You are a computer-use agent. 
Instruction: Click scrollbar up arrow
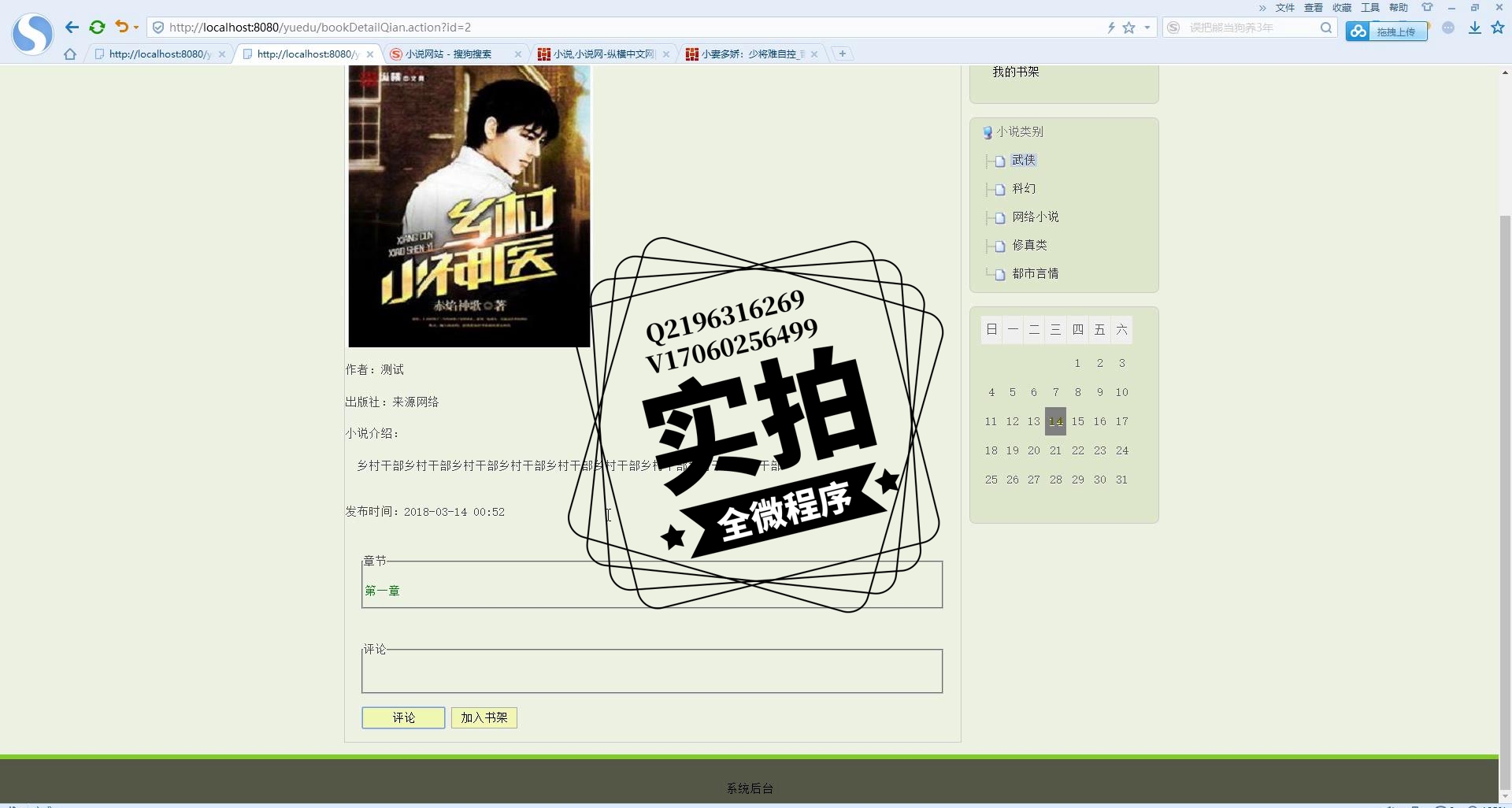[1505, 72]
